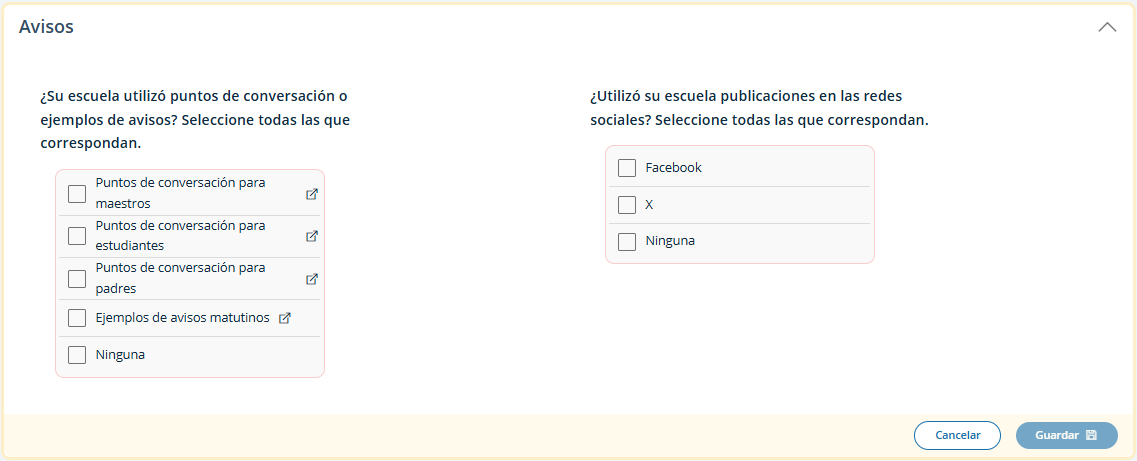Viewport: 1137px width, 461px height.
Task: Tick the X social media checkbox
Action: tap(627, 205)
